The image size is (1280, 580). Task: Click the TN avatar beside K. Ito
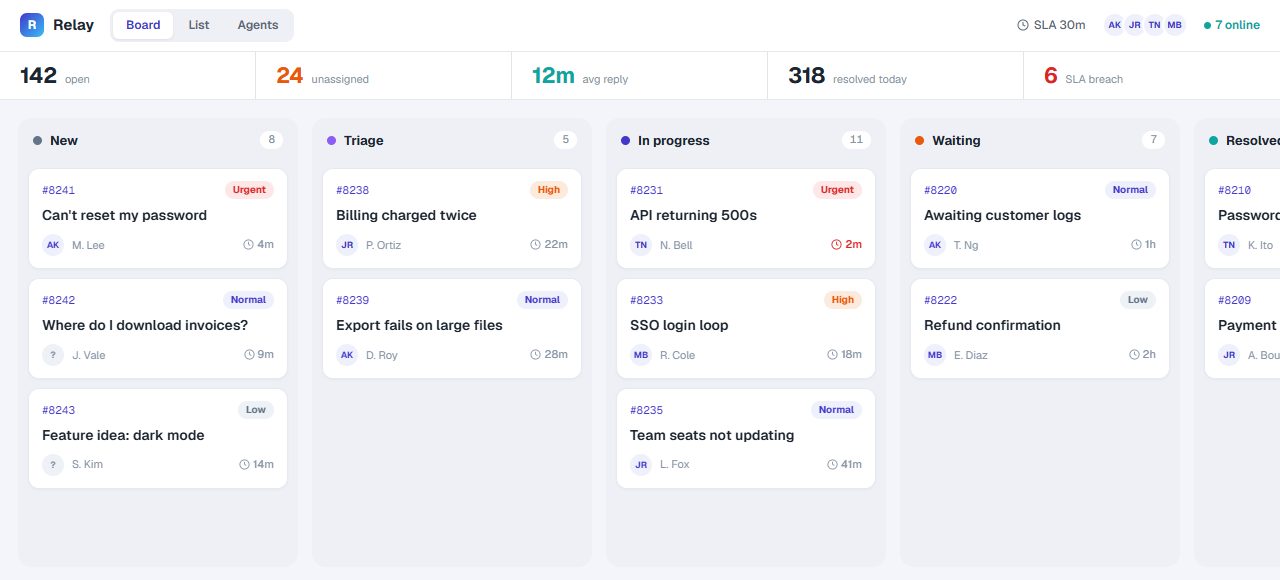1229,245
